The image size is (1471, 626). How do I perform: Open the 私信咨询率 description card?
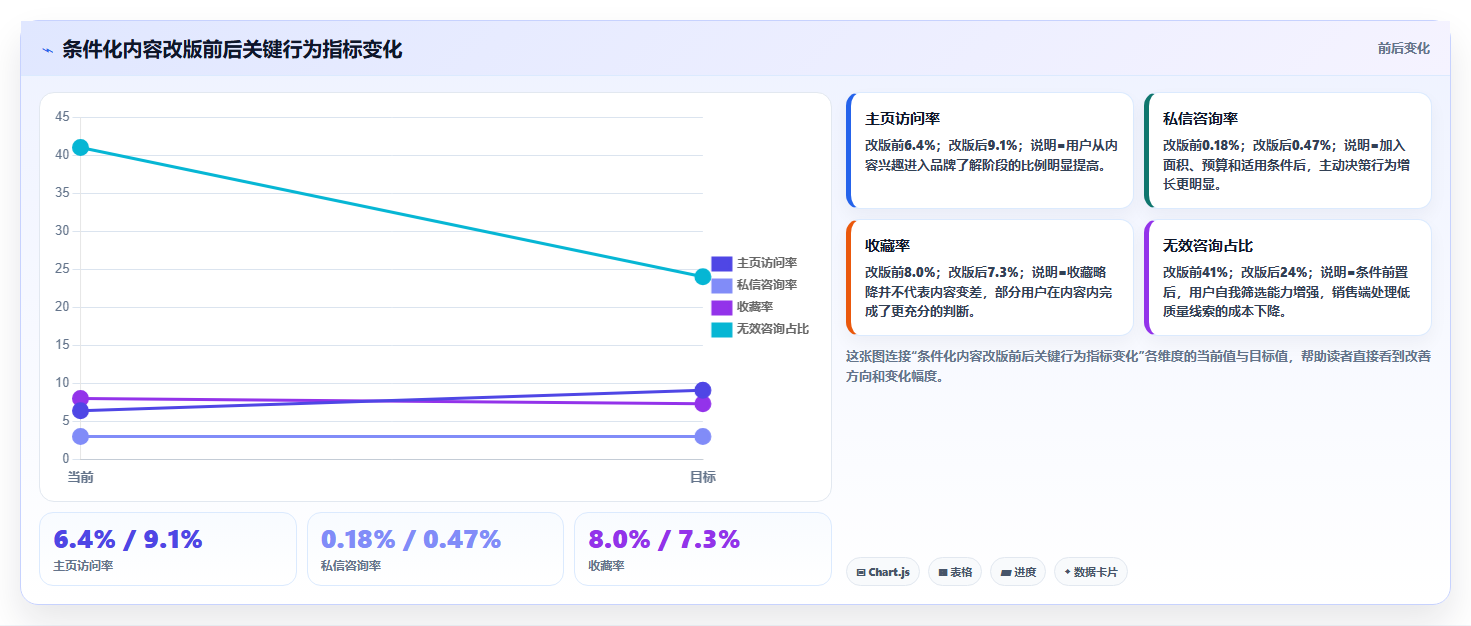[x=1288, y=151]
